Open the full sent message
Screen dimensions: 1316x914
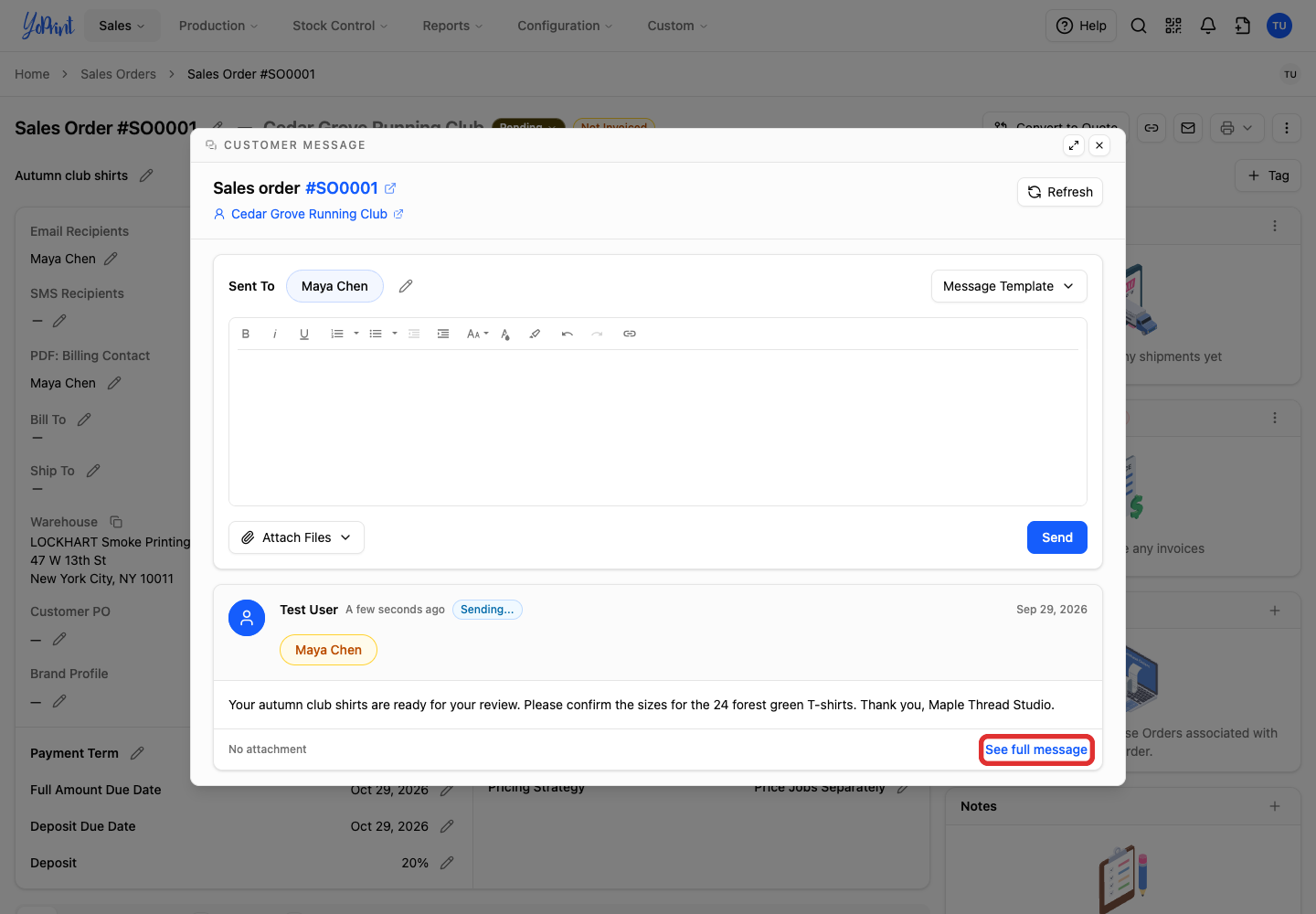pos(1036,749)
